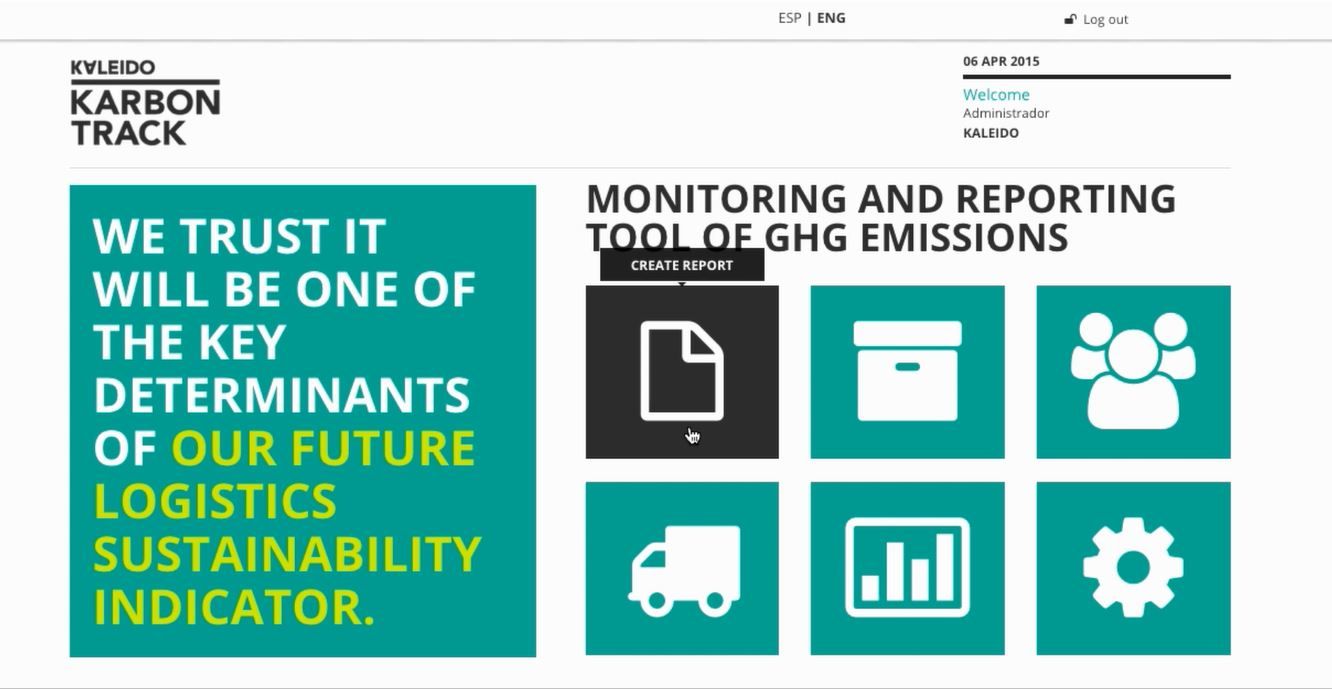The height and width of the screenshot is (689, 1332).
Task: Click the CREATE REPORT tooltip label
Action: [682, 265]
